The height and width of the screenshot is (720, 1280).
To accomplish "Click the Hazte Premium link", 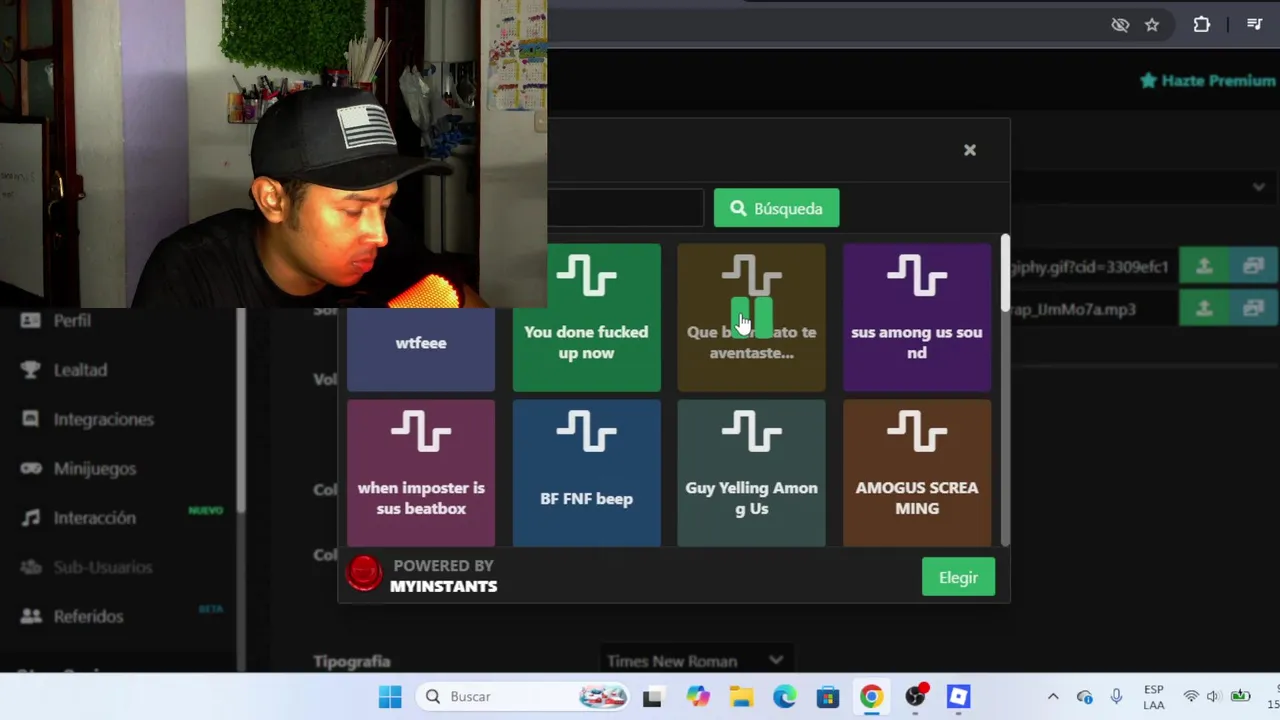I will pos(1207,80).
